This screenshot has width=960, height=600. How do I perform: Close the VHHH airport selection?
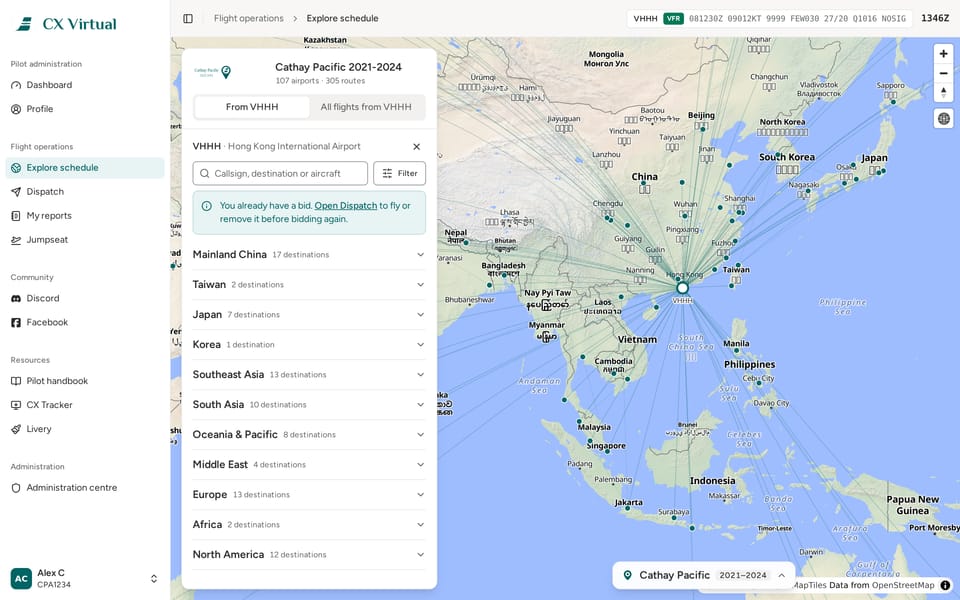pos(416,146)
